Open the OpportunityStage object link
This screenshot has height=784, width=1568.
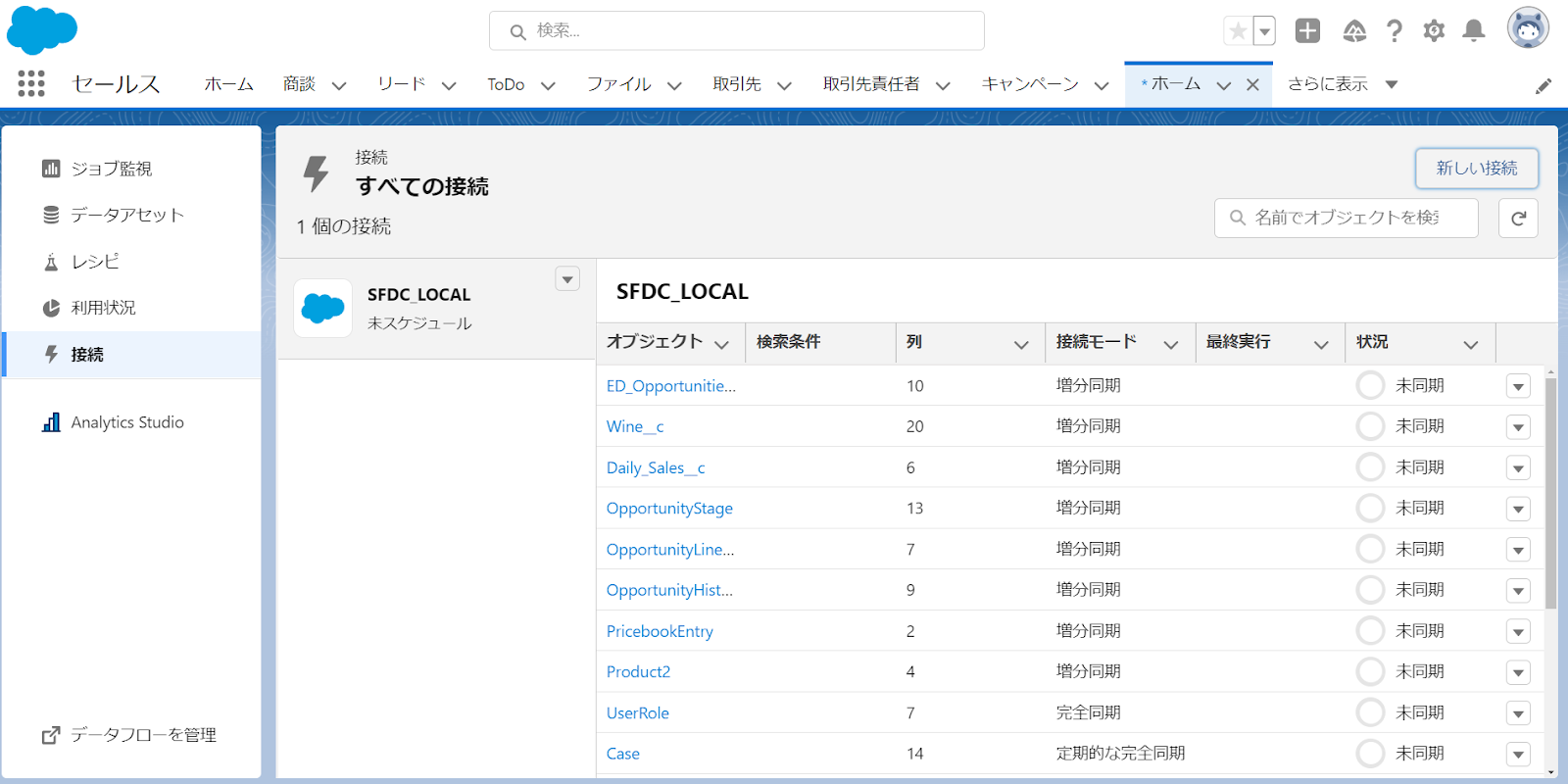[669, 509]
